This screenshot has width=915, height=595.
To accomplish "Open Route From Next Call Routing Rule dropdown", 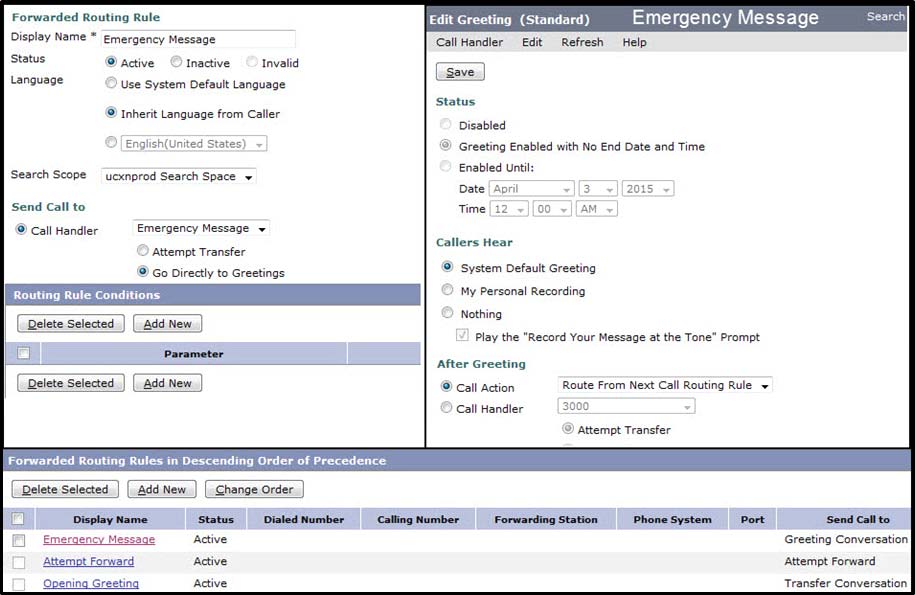I will point(665,385).
